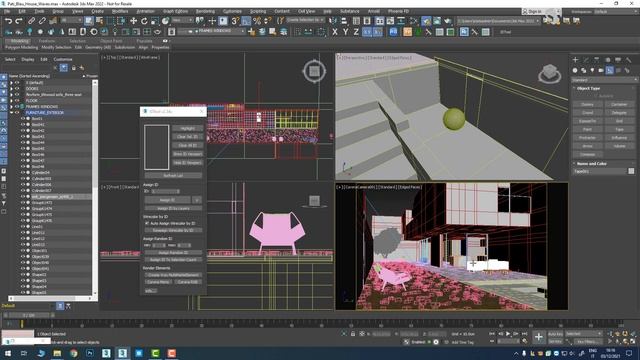The height and width of the screenshot is (360, 640).
Task: Activate the Select and Scale tool
Action: click(155, 21)
